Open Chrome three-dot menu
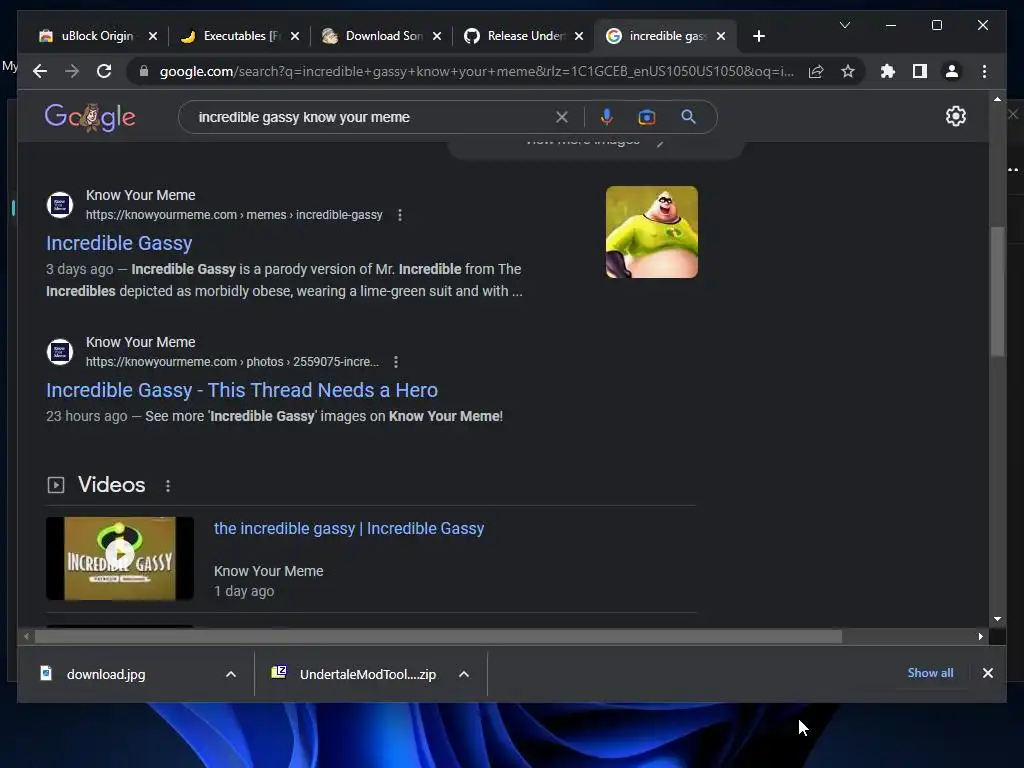Image resolution: width=1024 pixels, height=768 pixels. [x=984, y=71]
